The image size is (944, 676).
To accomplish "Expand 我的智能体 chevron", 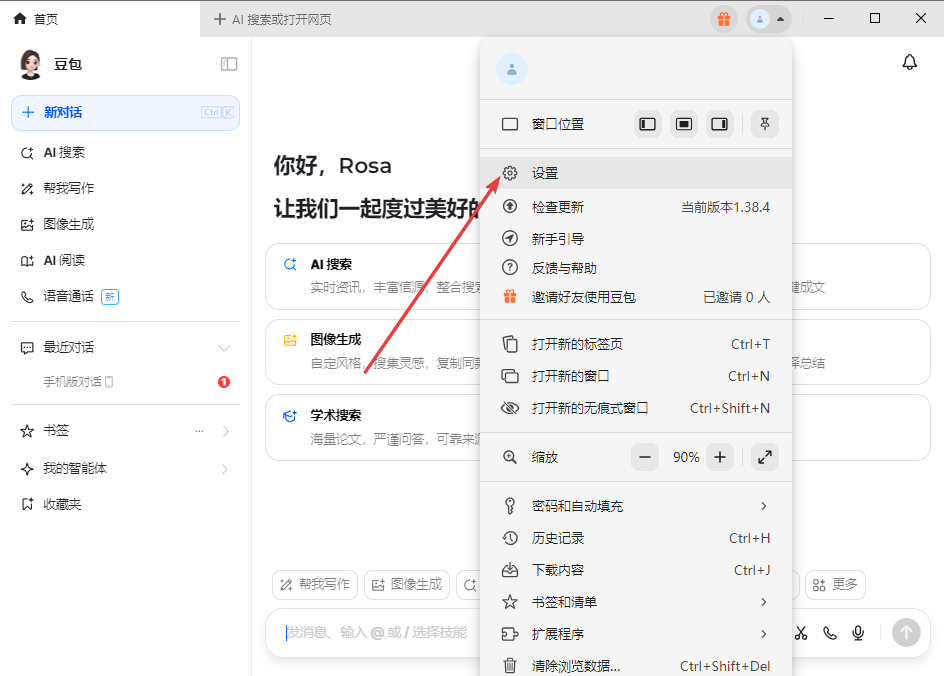I will click(225, 469).
